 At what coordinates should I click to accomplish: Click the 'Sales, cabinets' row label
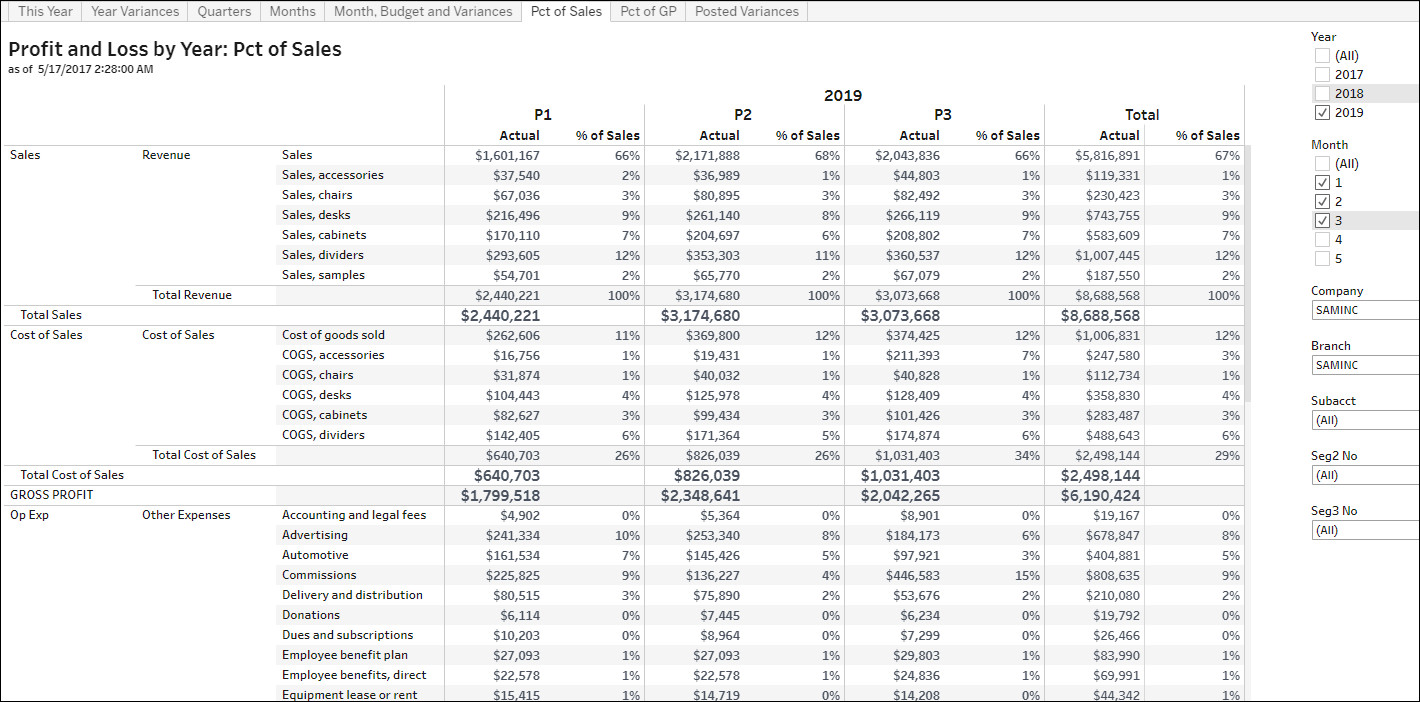click(x=324, y=235)
